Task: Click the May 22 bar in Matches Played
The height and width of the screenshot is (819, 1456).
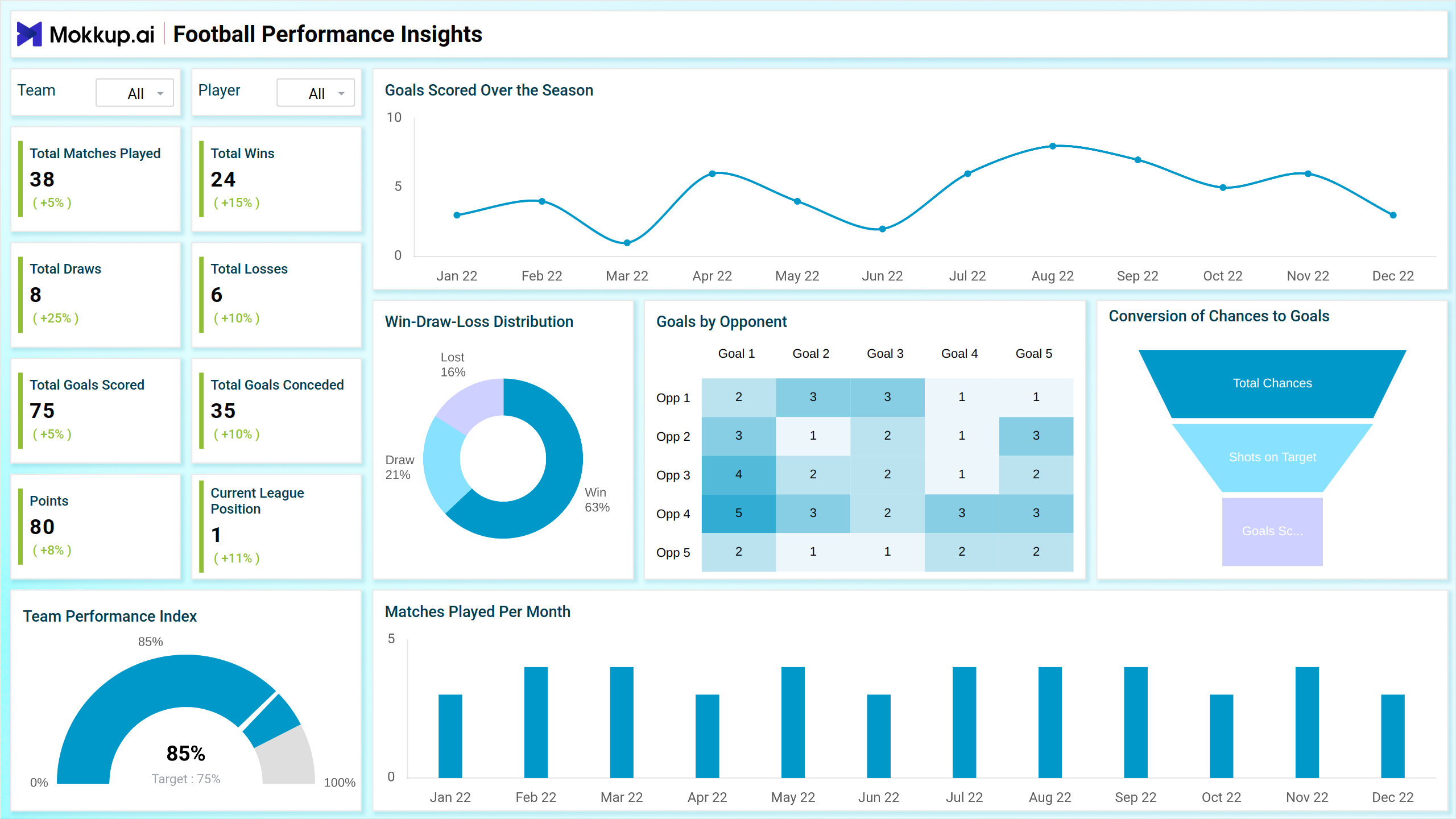Action: [793, 722]
